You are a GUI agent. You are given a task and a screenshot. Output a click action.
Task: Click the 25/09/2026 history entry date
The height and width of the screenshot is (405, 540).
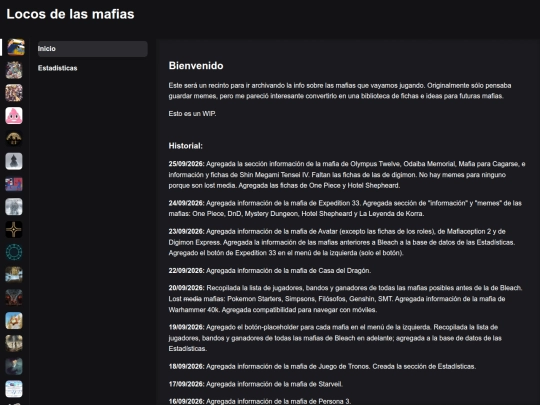click(x=186, y=164)
